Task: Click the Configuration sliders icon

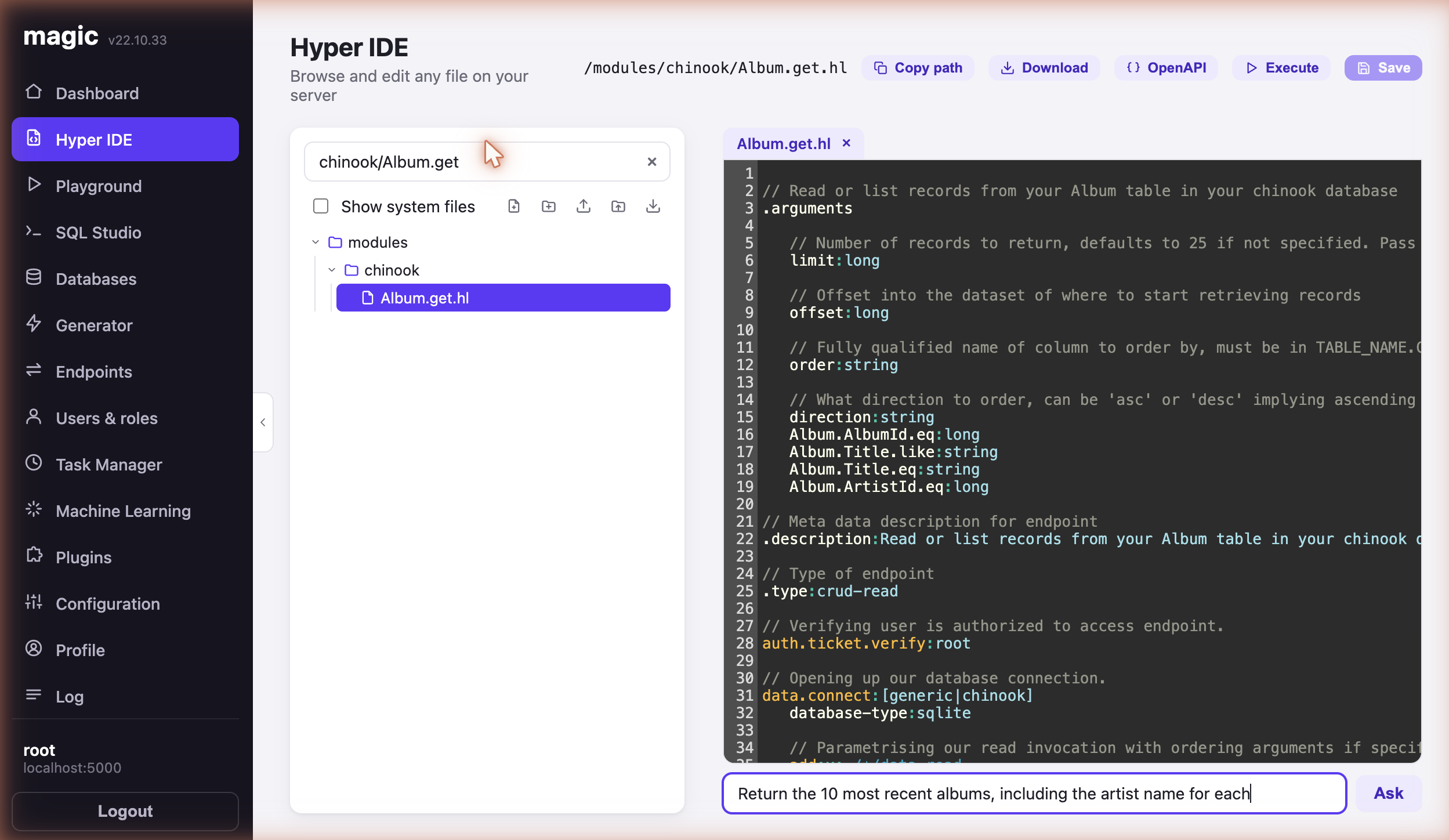Action: [34, 603]
